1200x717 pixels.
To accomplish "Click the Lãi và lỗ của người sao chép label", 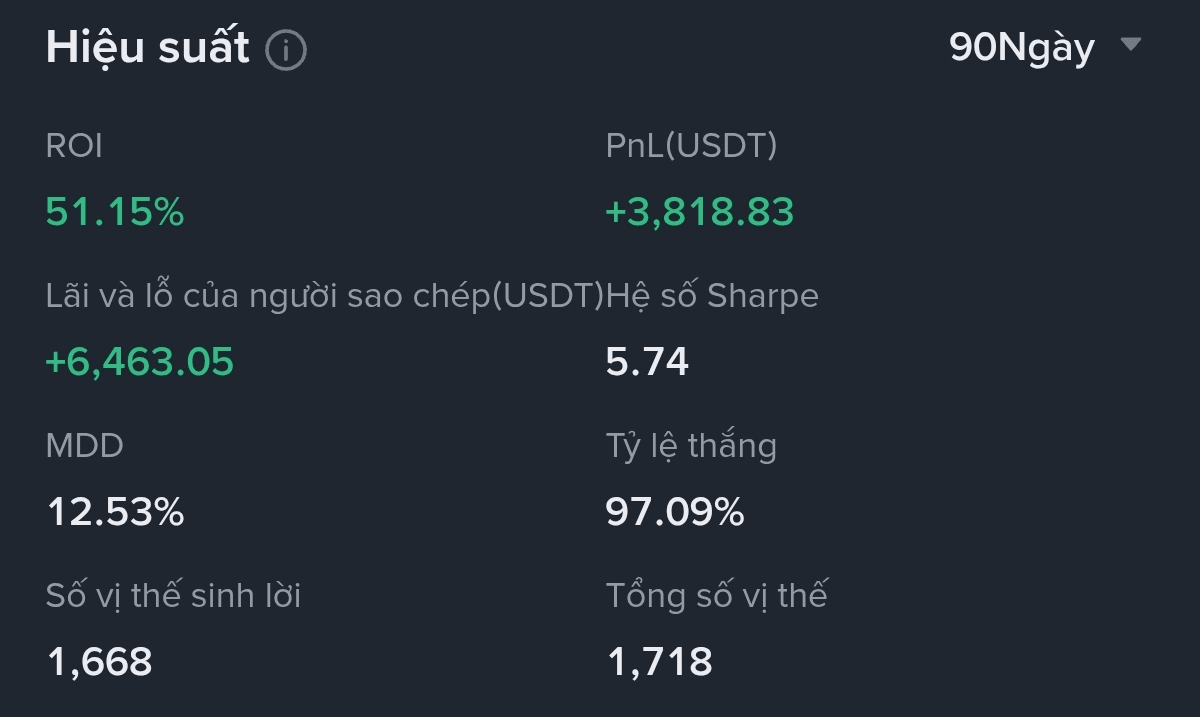I will click(x=325, y=296).
